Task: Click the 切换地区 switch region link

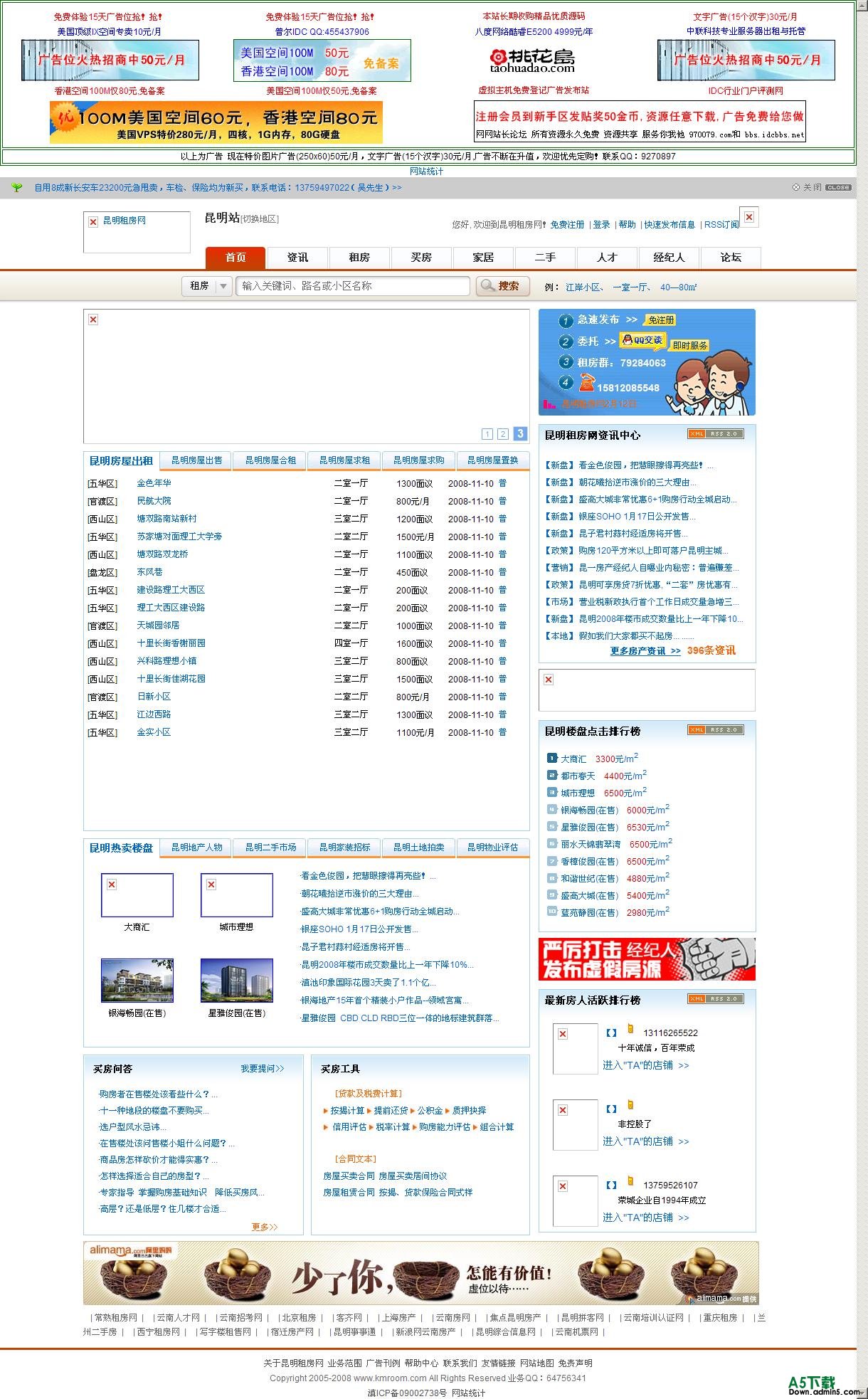Action: [260, 219]
